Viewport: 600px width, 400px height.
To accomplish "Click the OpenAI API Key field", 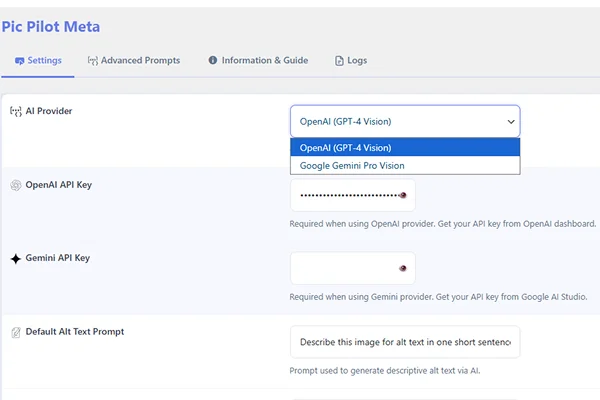I will coord(352,195).
